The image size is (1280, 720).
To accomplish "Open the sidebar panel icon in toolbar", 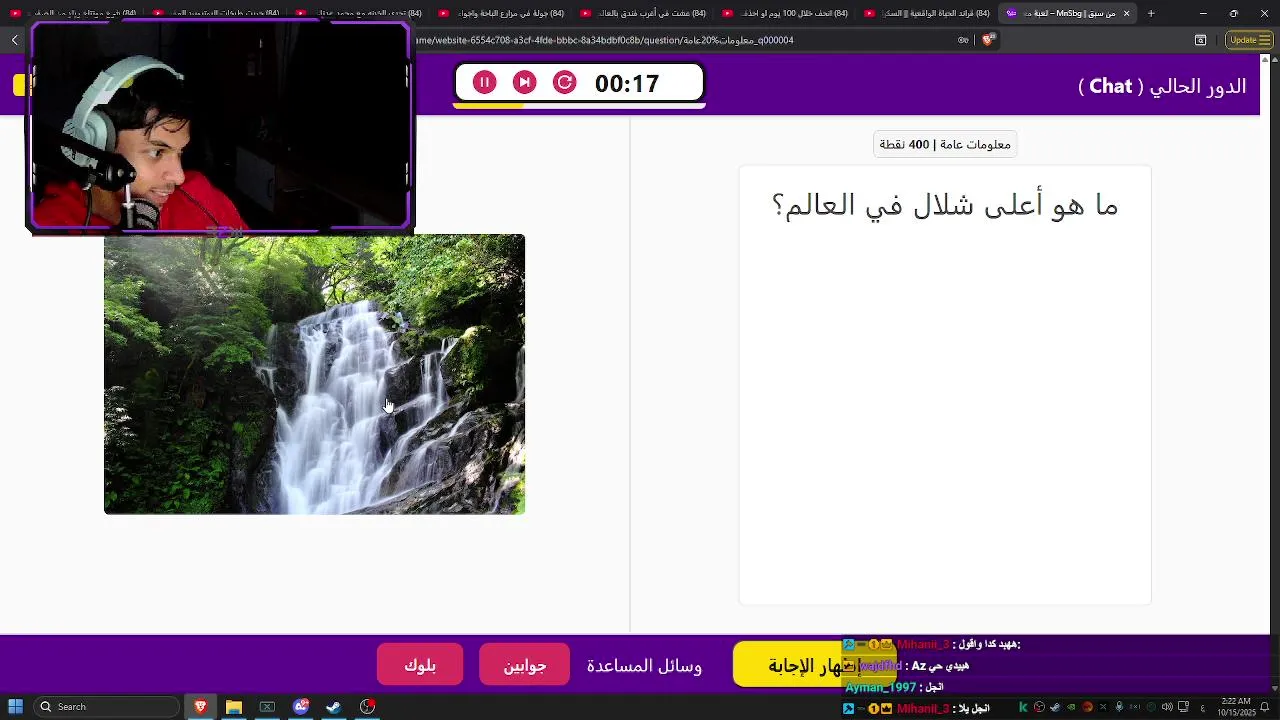I will click(1200, 40).
